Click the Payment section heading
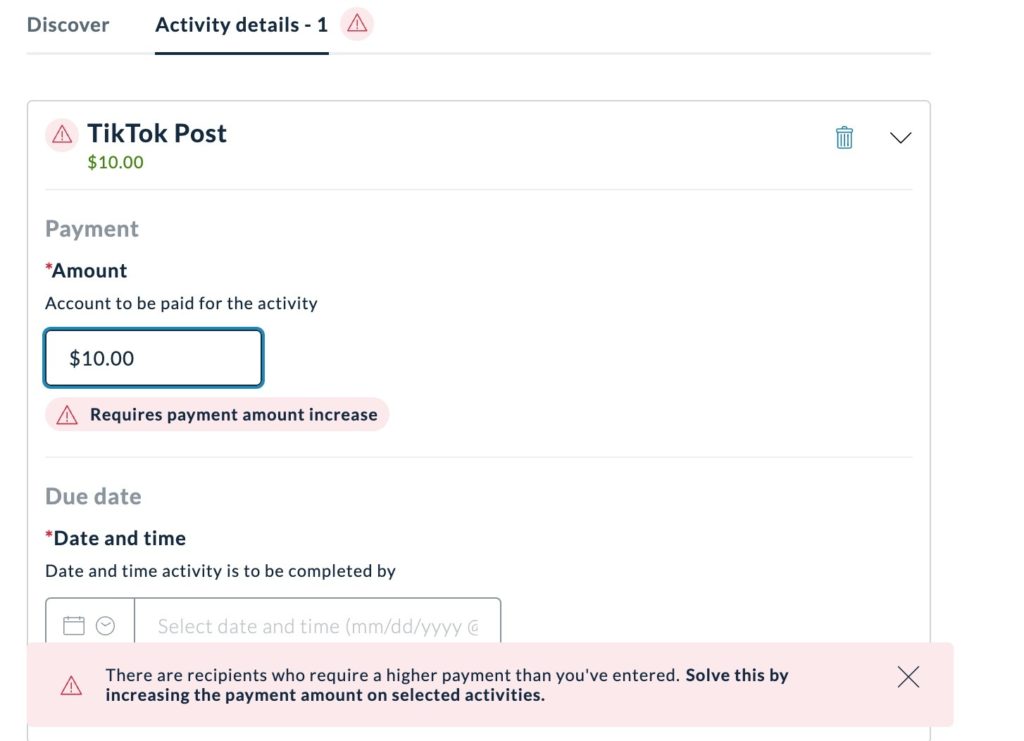The height and width of the screenshot is (741, 1024). coord(91,229)
